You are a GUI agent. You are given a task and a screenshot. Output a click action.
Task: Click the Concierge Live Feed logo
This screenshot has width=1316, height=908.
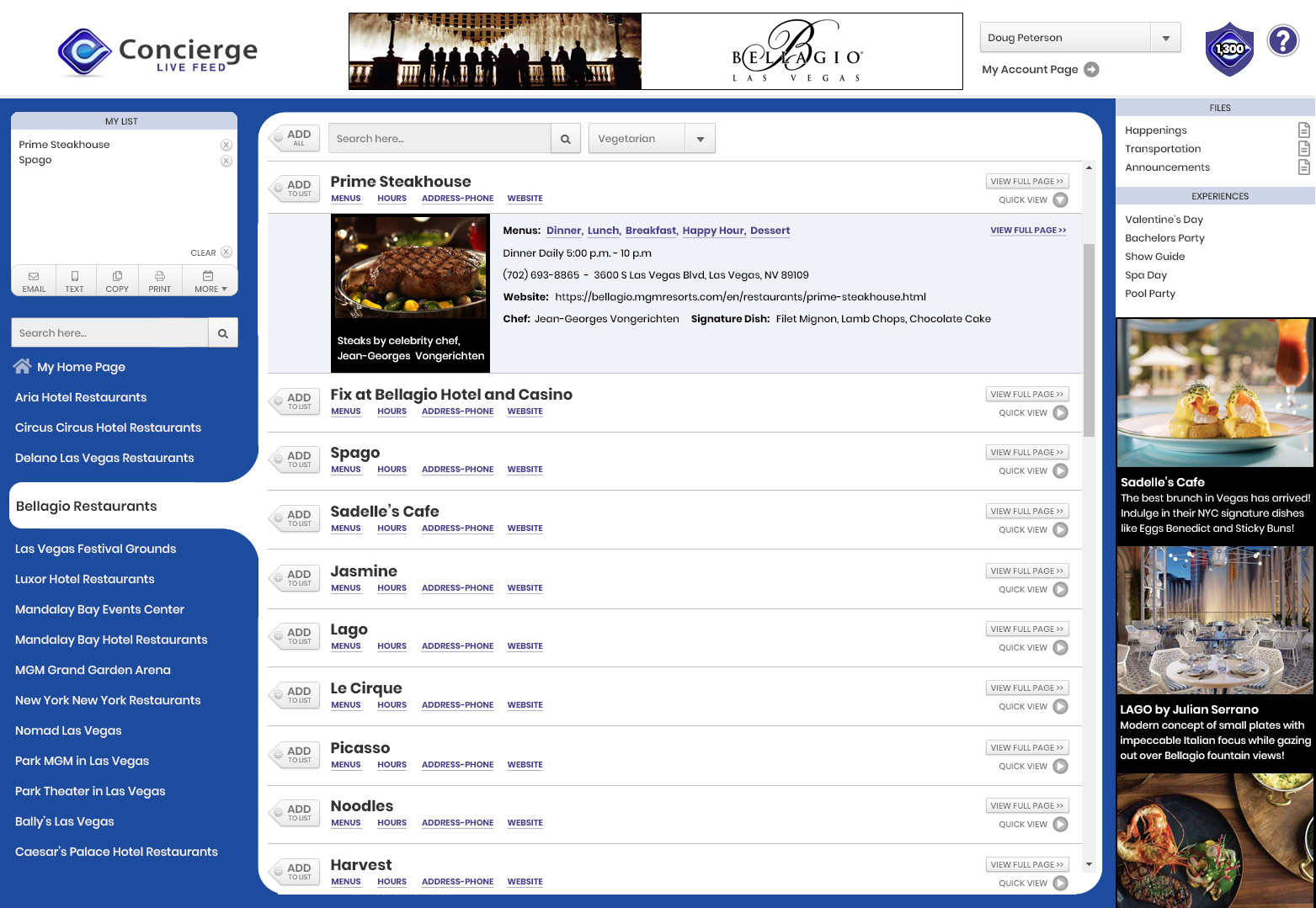coord(157,53)
